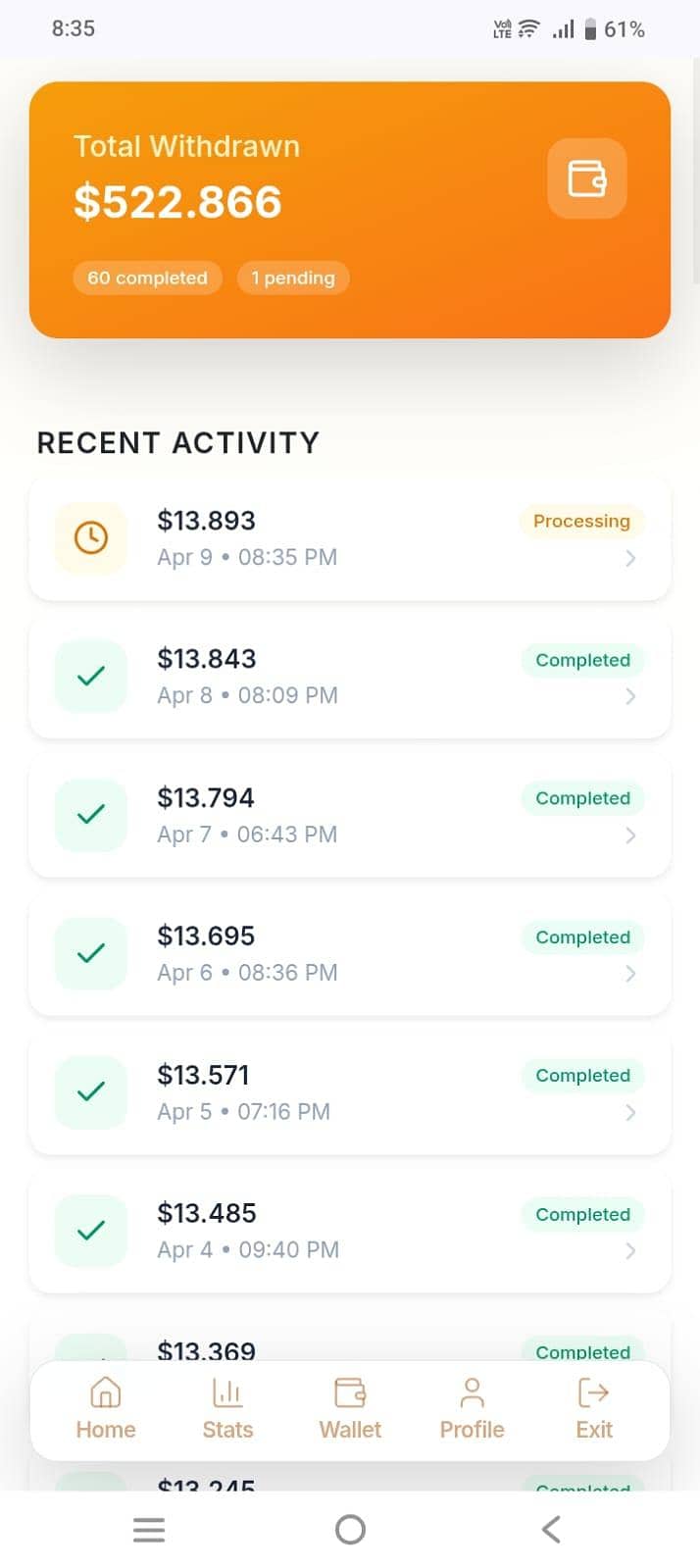
Task: Click the clock icon on the processing withdrawal
Action: click(89, 537)
